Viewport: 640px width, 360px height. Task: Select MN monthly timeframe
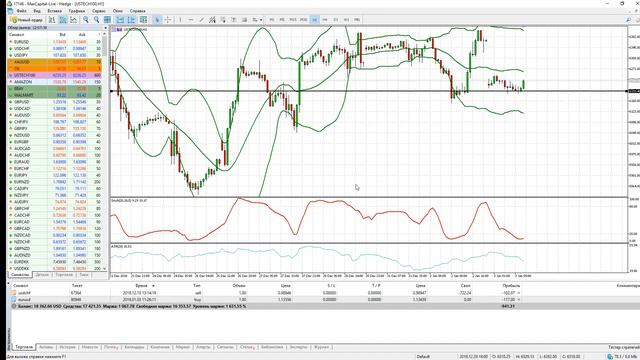357,20
